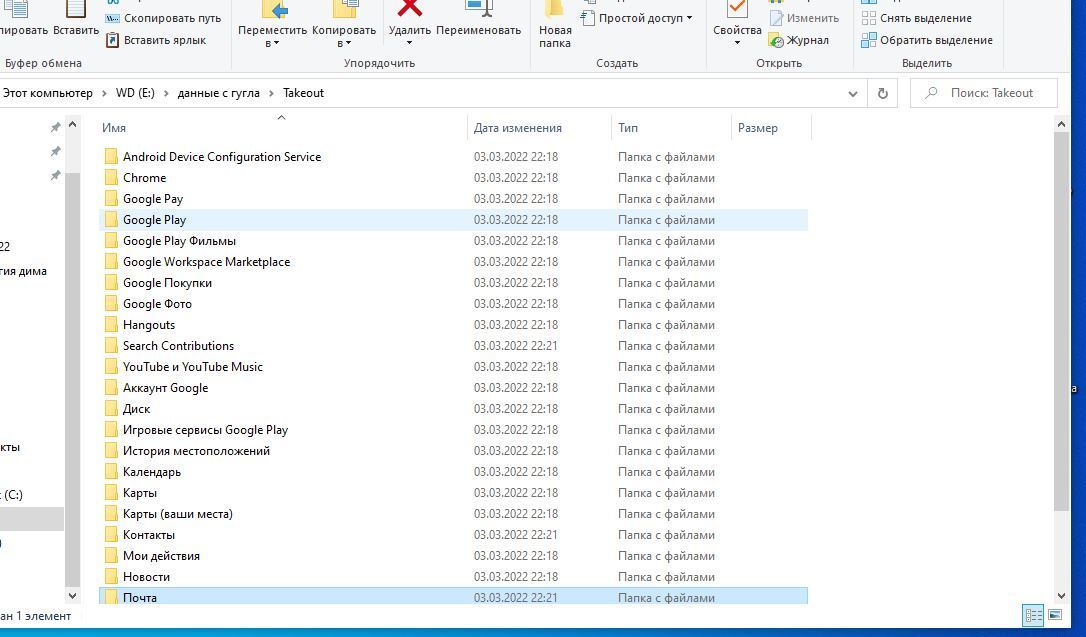Click Invert selection (Обратить выделение)
Screen dimensions: 1086x637
pyautogui.click(x=935, y=40)
